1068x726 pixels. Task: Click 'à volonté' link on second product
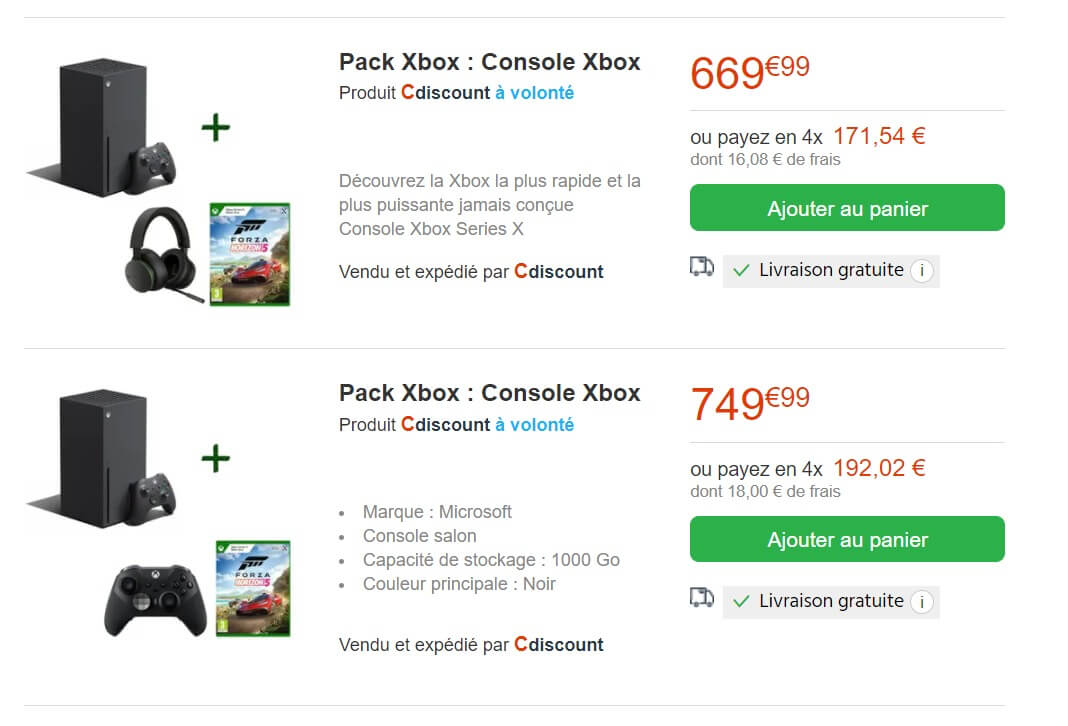click(534, 425)
